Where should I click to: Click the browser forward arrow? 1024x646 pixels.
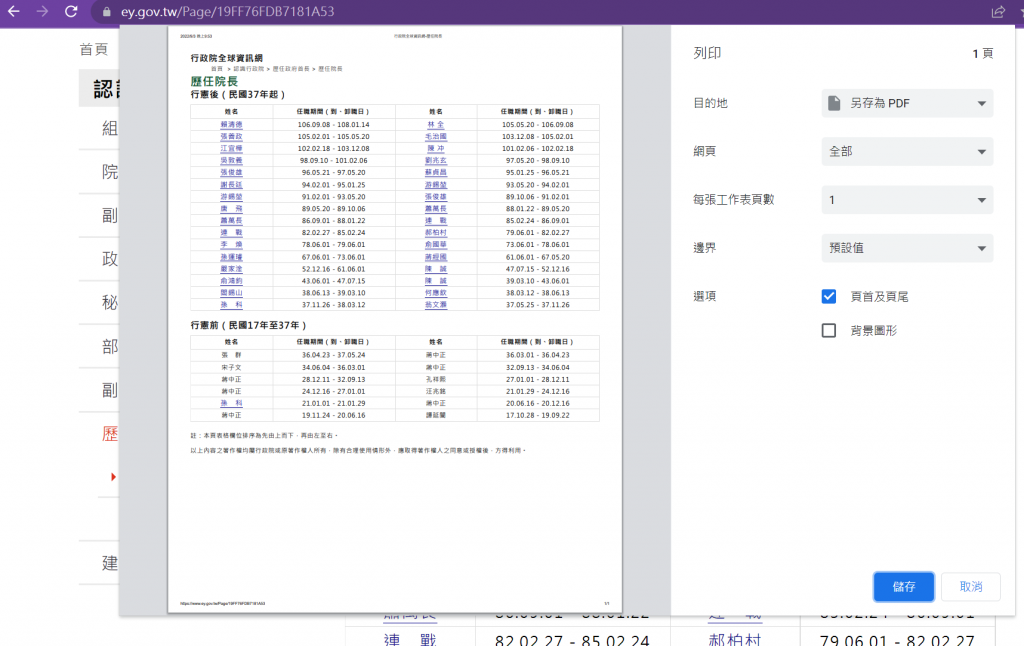click(42, 11)
